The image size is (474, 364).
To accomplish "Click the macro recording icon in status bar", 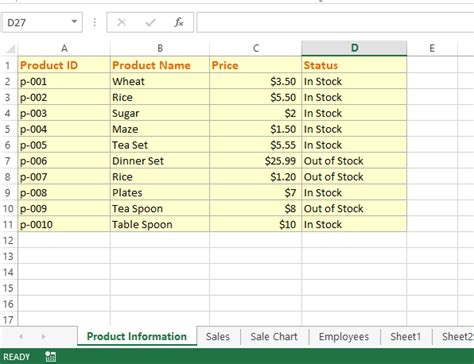I will (51, 356).
